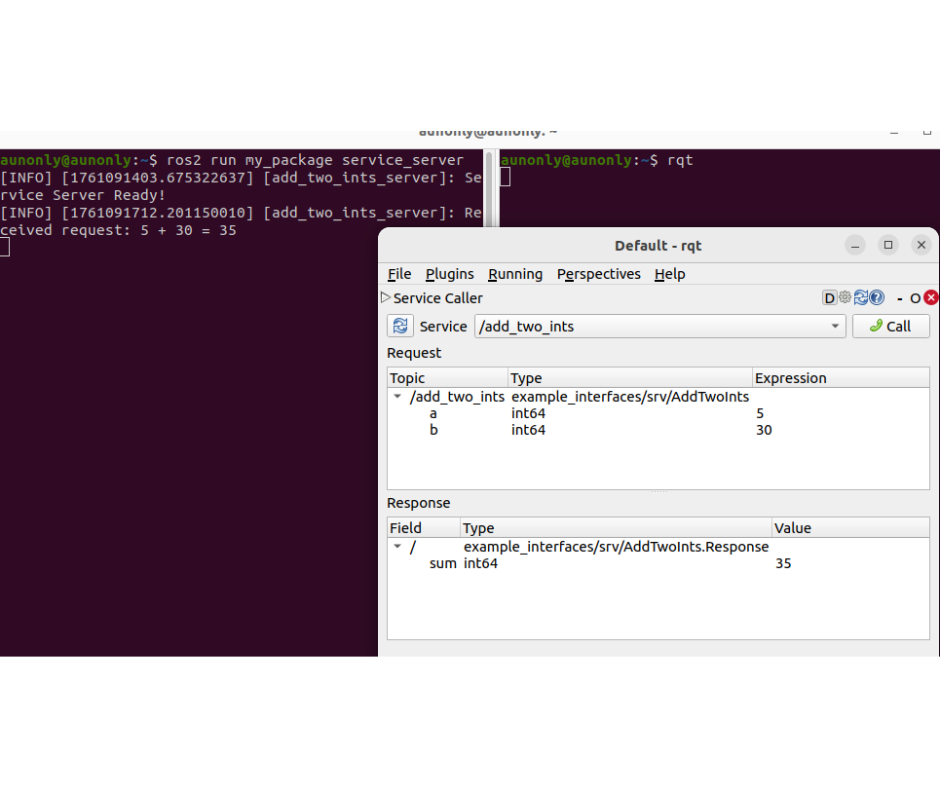The image size is (940, 788).
Task: Open the File menu
Action: 399,274
